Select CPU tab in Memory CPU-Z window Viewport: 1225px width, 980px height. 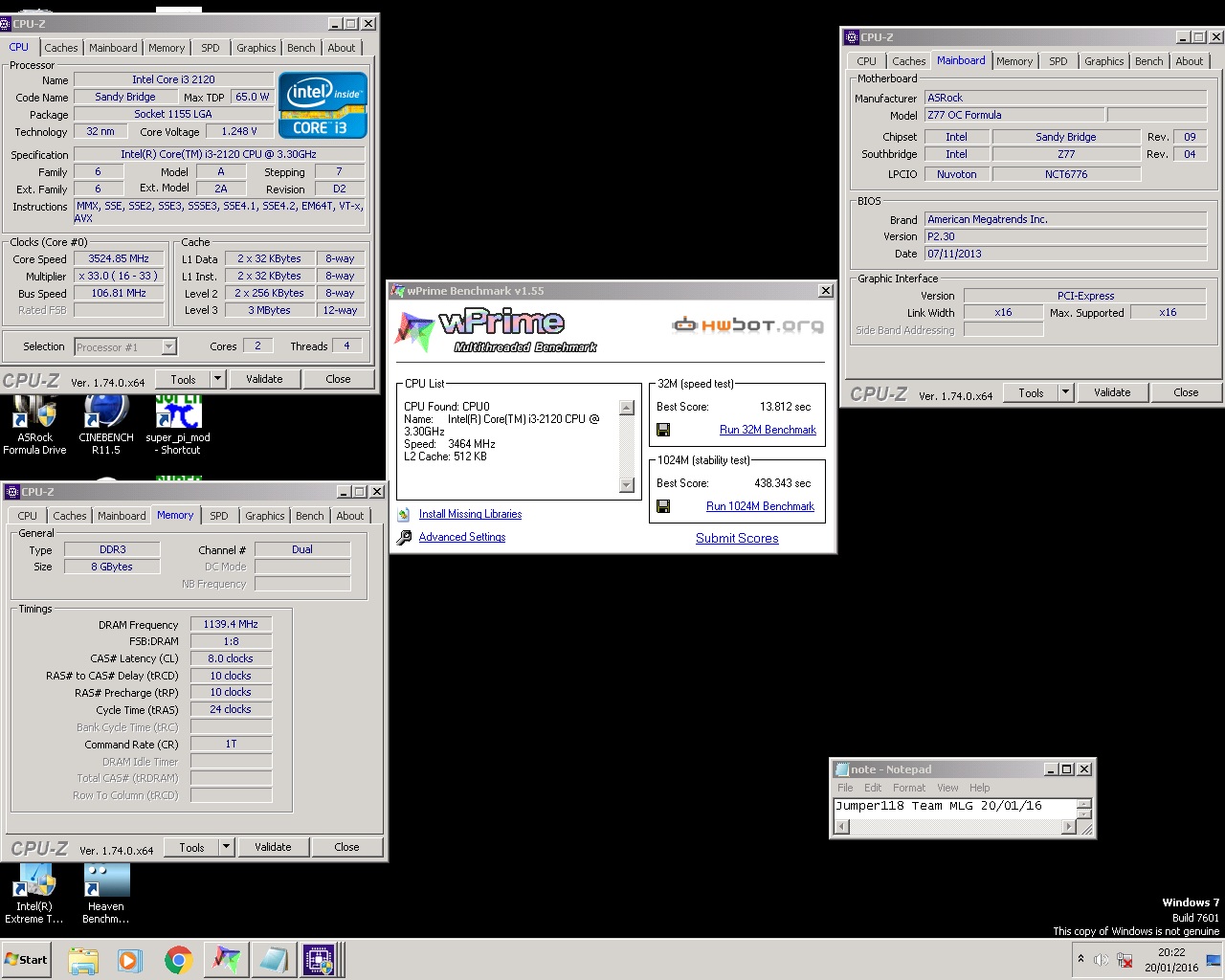(x=28, y=516)
